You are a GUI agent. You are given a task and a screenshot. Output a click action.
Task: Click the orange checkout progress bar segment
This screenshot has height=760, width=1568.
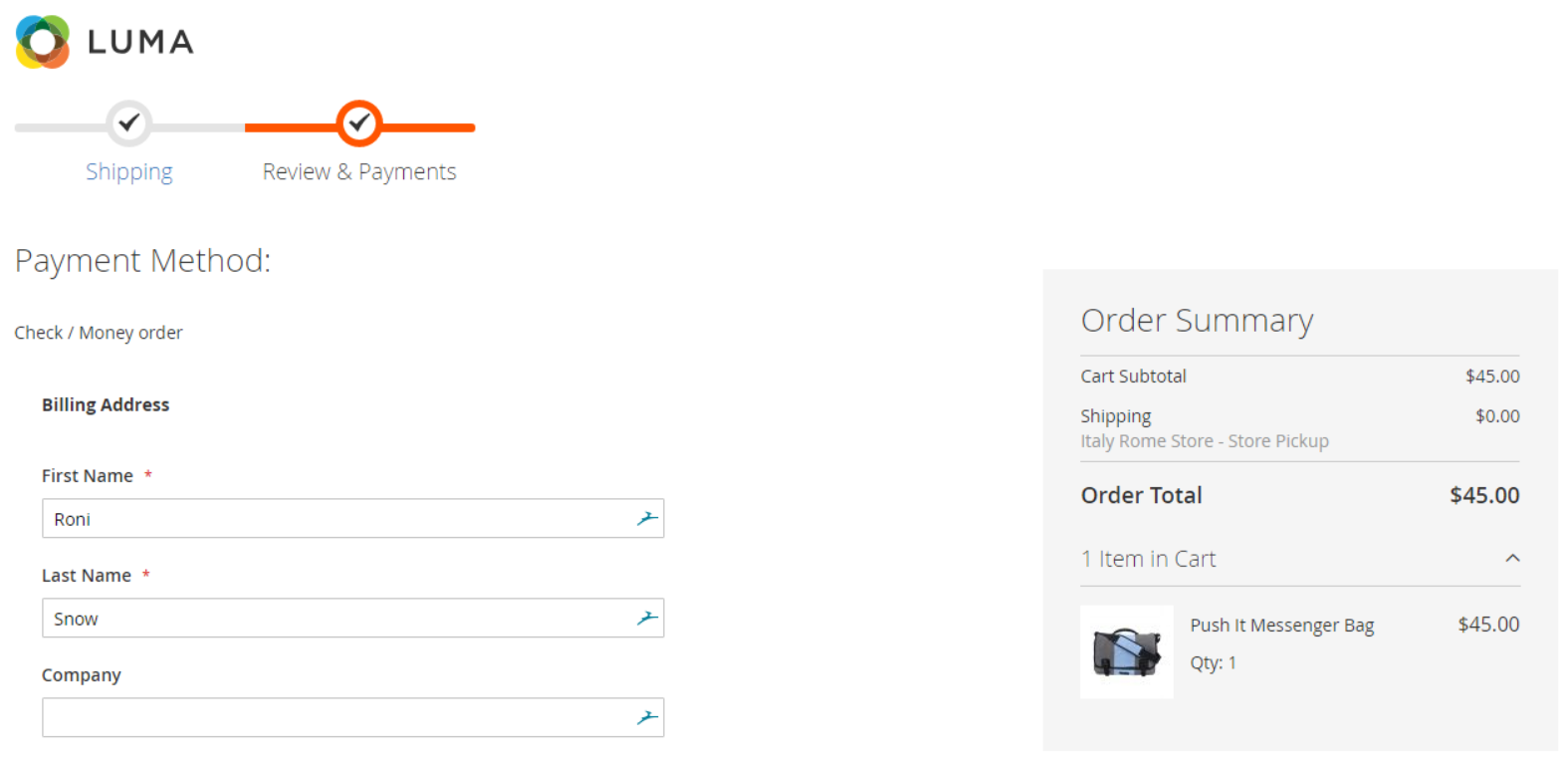pos(359,127)
